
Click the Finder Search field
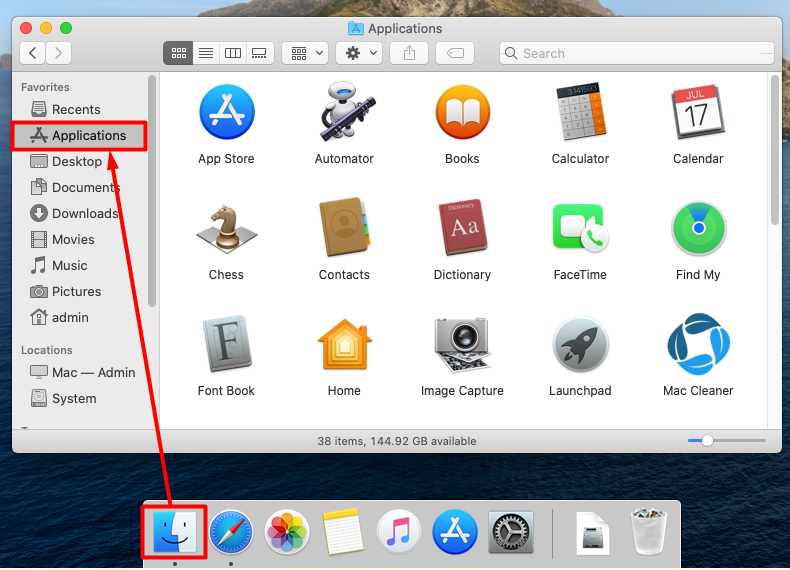(636, 53)
